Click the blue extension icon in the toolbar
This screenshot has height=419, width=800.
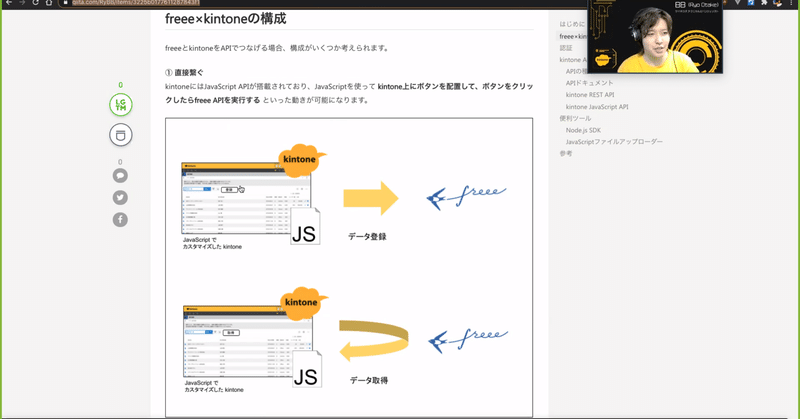751,3
